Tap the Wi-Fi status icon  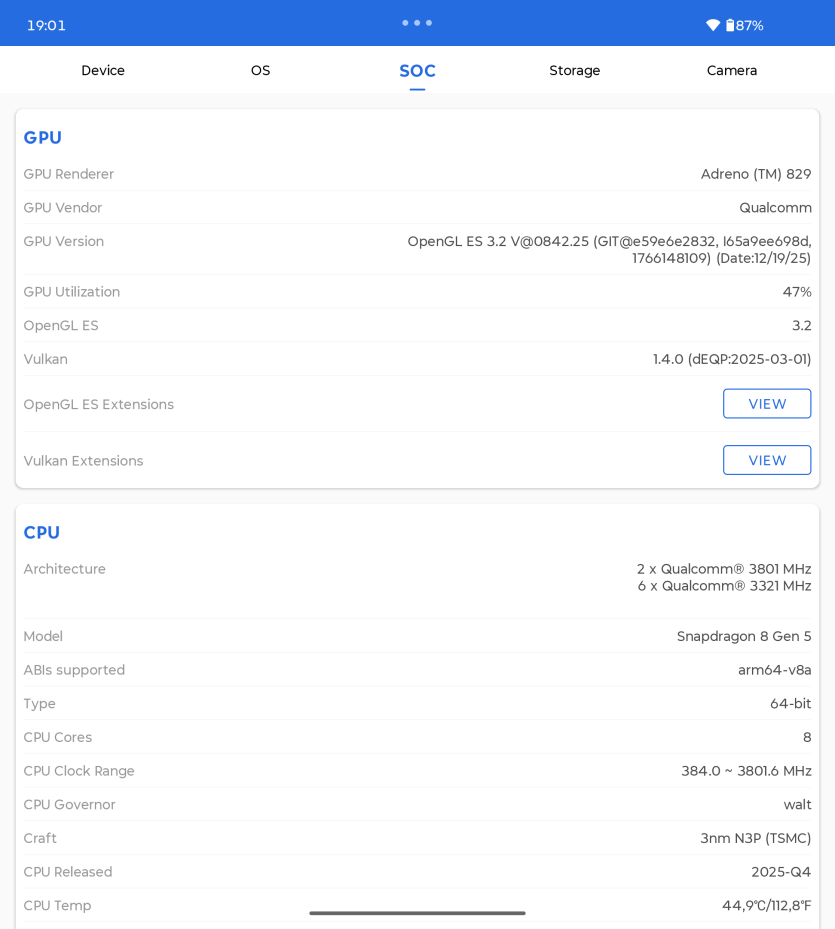click(713, 25)
